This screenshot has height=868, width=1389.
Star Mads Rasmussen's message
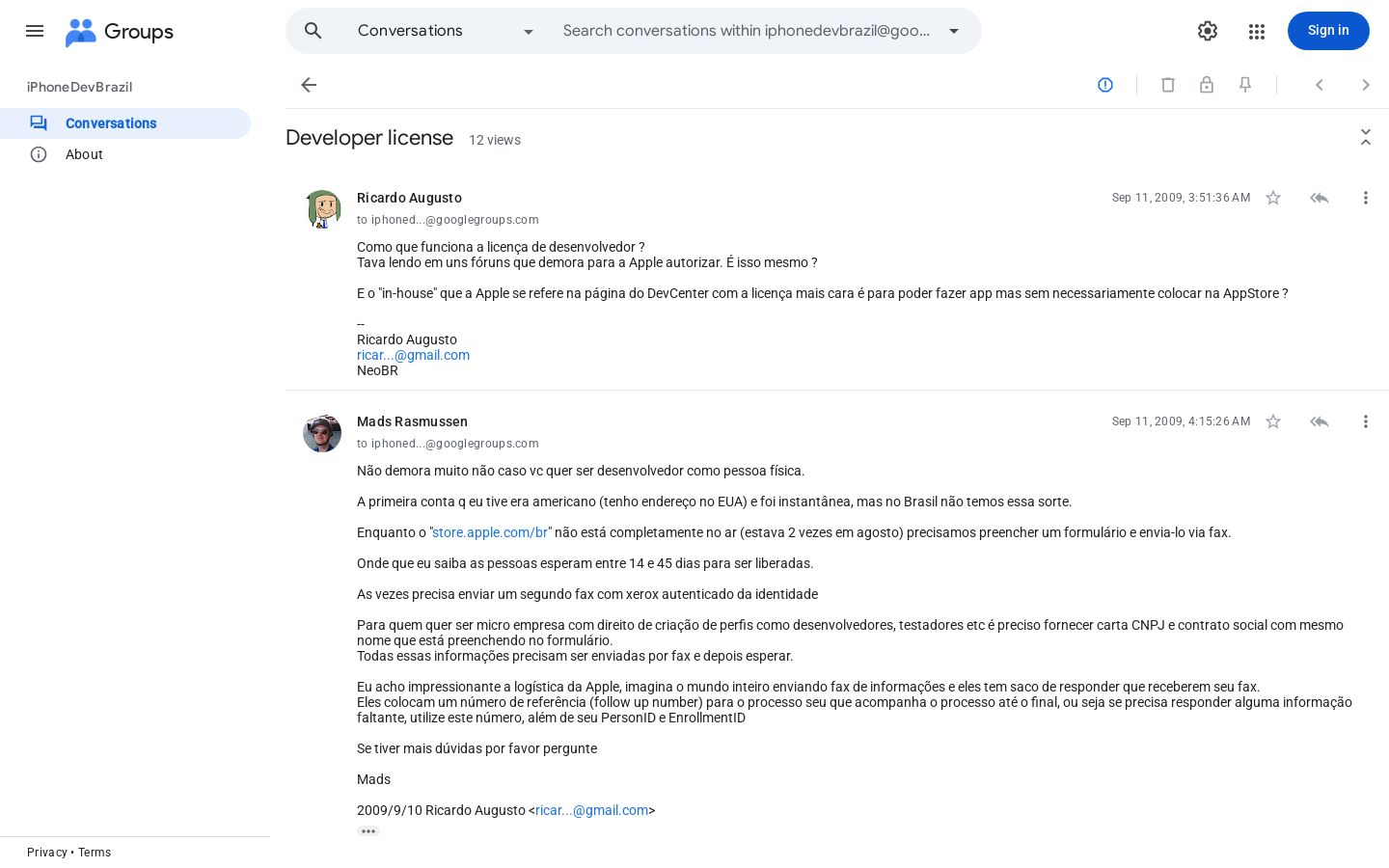coord(1273,421)
